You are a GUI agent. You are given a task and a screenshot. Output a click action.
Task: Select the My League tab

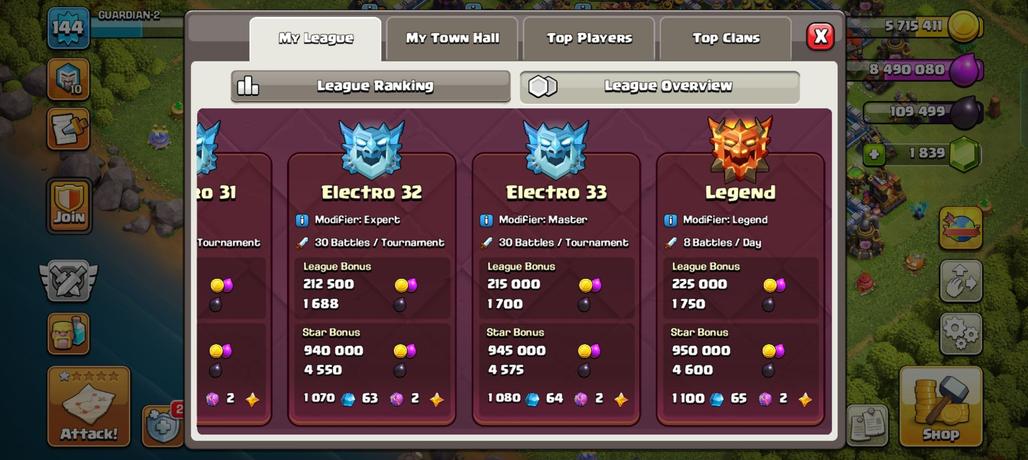[x=315, y=39]
